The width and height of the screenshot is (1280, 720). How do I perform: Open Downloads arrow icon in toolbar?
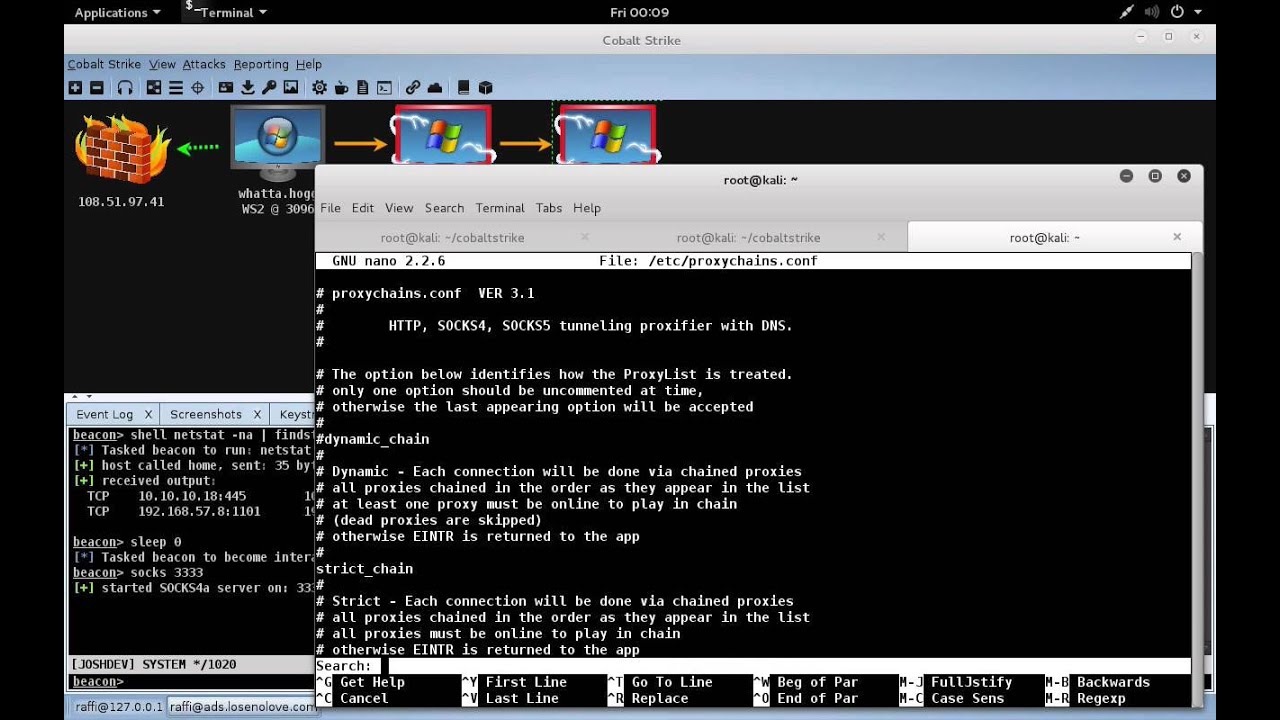248,88
